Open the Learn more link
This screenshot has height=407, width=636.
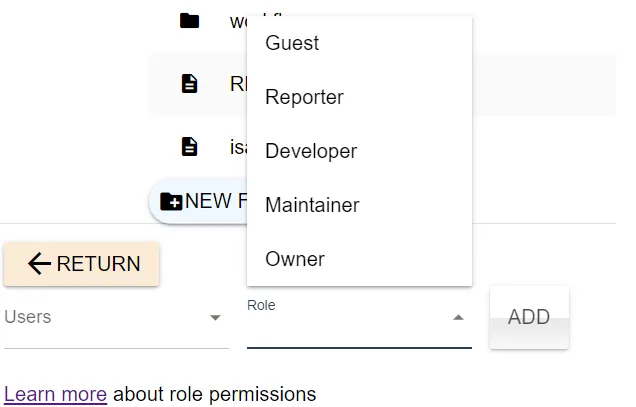pyautogui.click(x=55, y=394)
